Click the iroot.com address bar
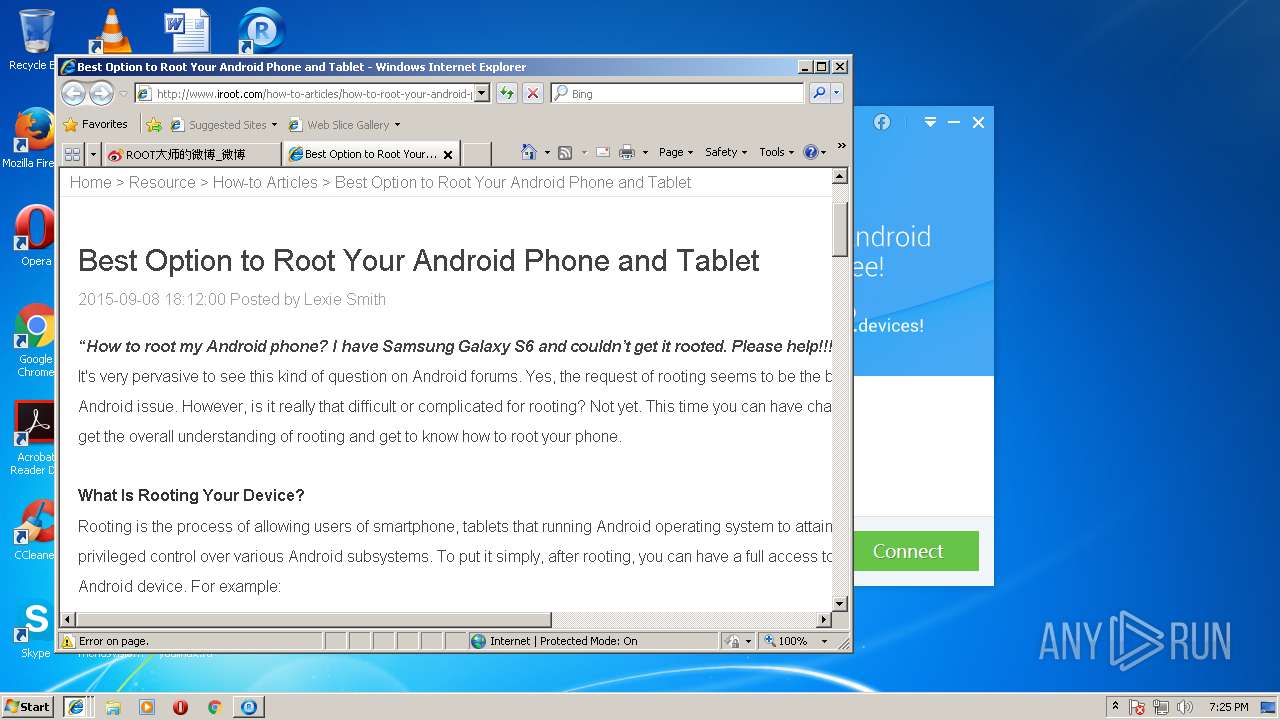The height and width of the screenshot is (720, 1280). pyautogui.click(x=312, y=93)
